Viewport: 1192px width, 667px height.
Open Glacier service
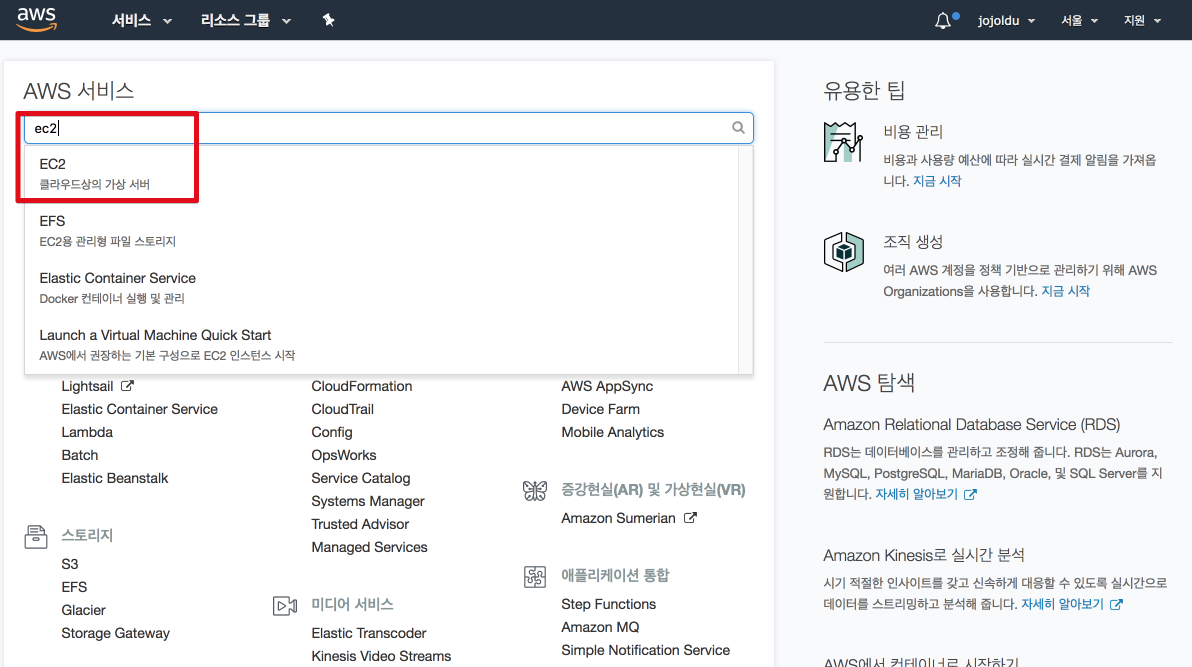coord(84,610)
